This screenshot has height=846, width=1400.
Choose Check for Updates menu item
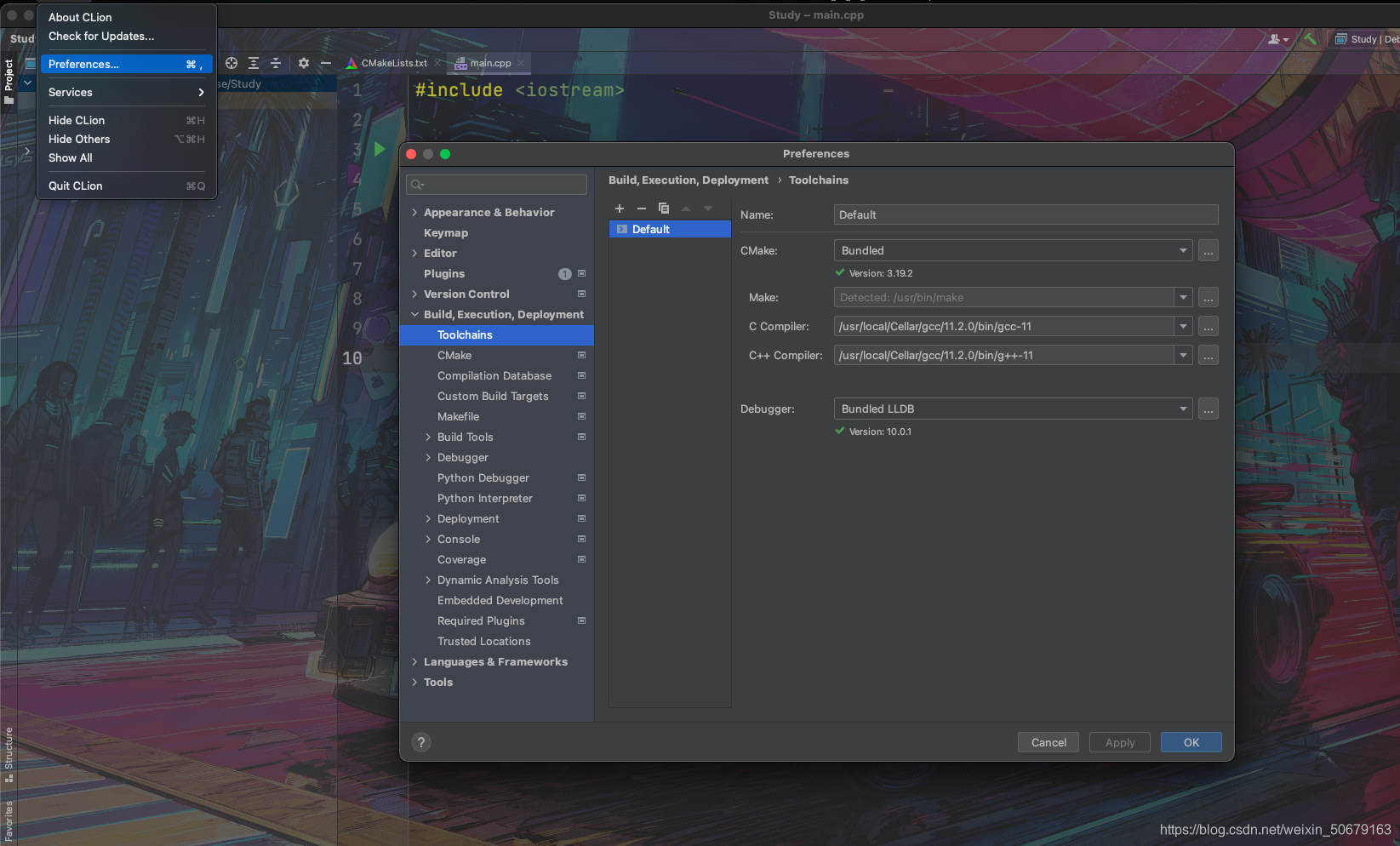[126, 36]
